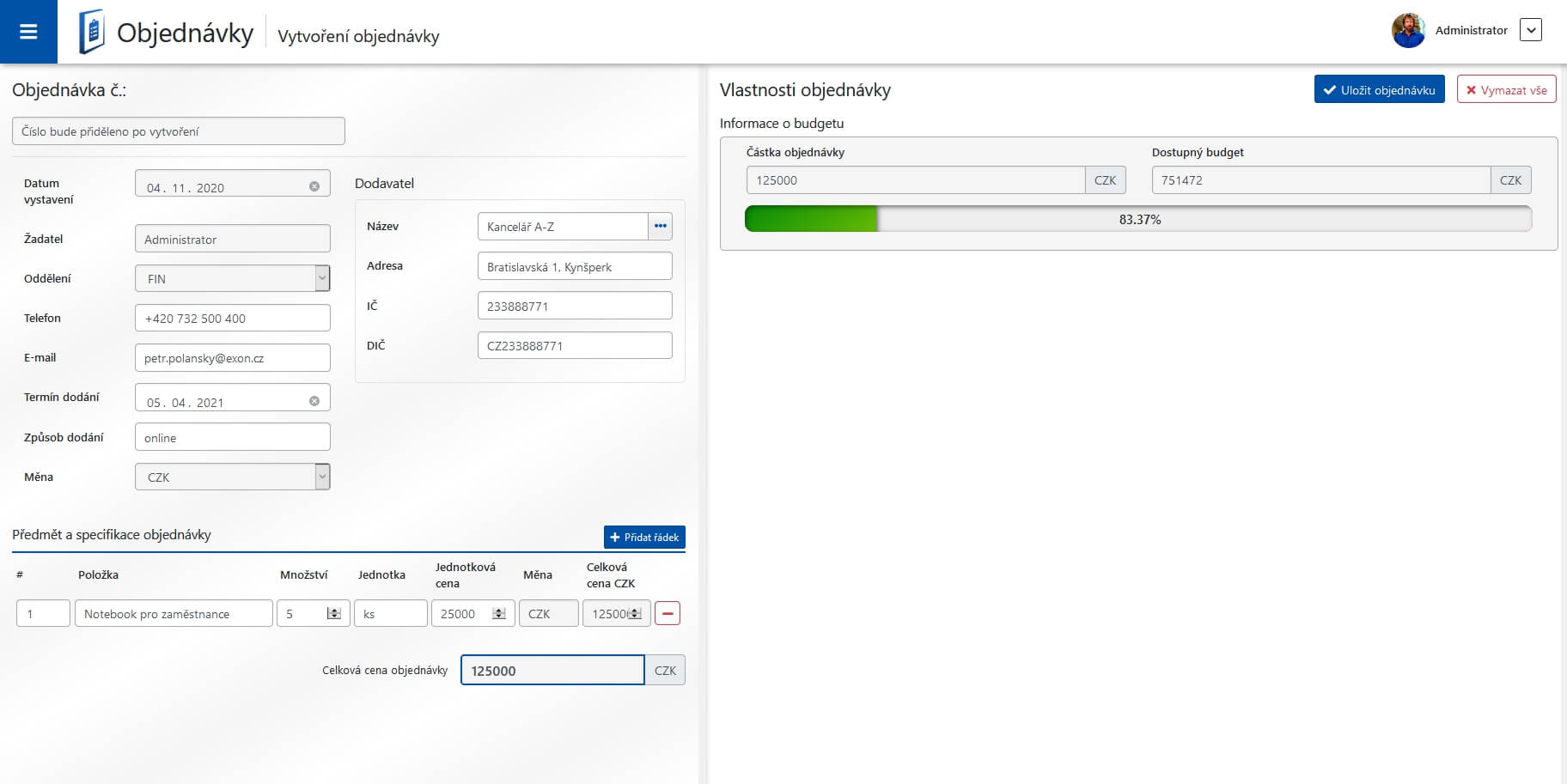Clear the Datum vystavení date field
1567x784 pixels.
(x=314, y=186)
